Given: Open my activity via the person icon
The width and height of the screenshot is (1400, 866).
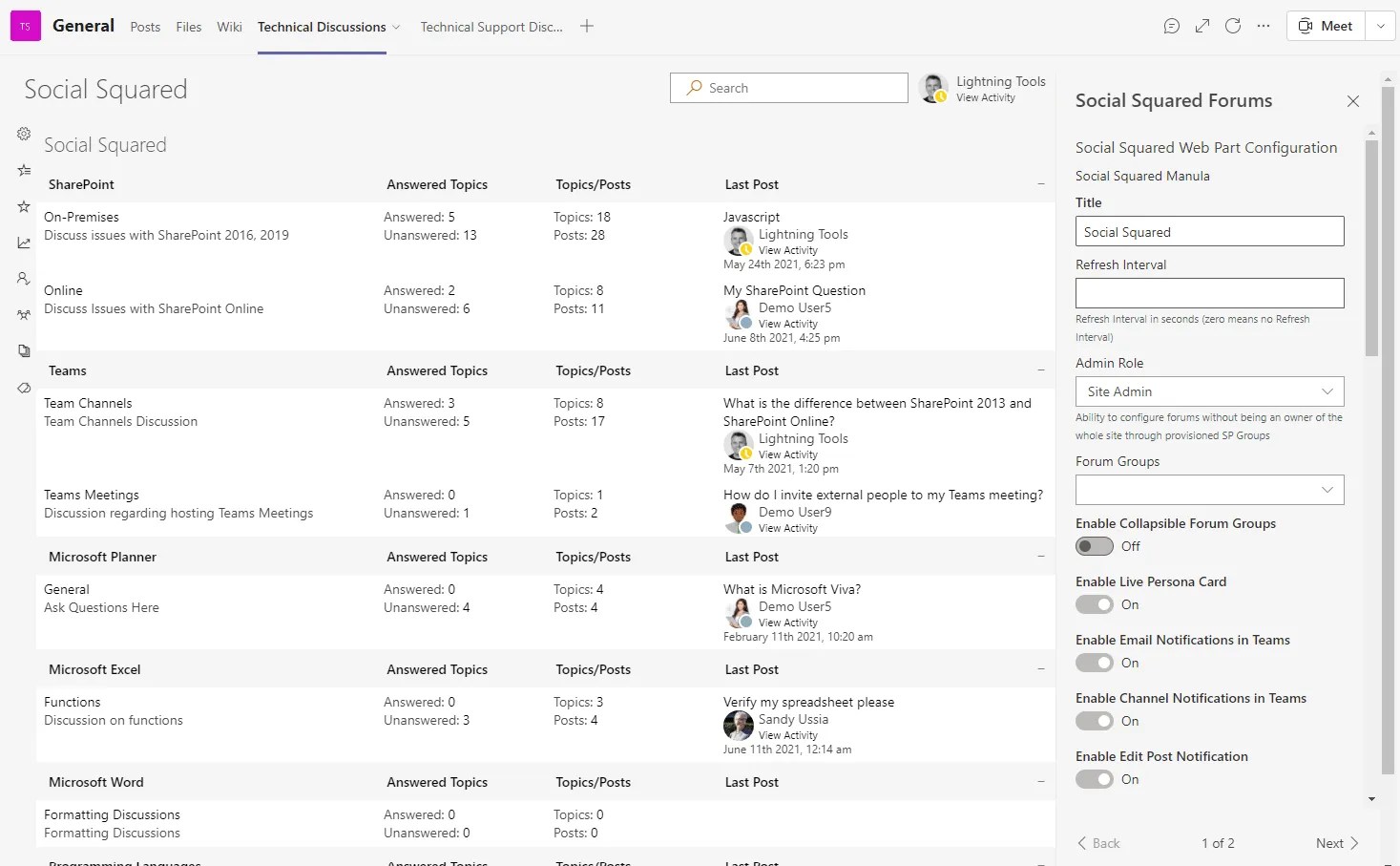Looking at the screenshot, I should [24, 278].
